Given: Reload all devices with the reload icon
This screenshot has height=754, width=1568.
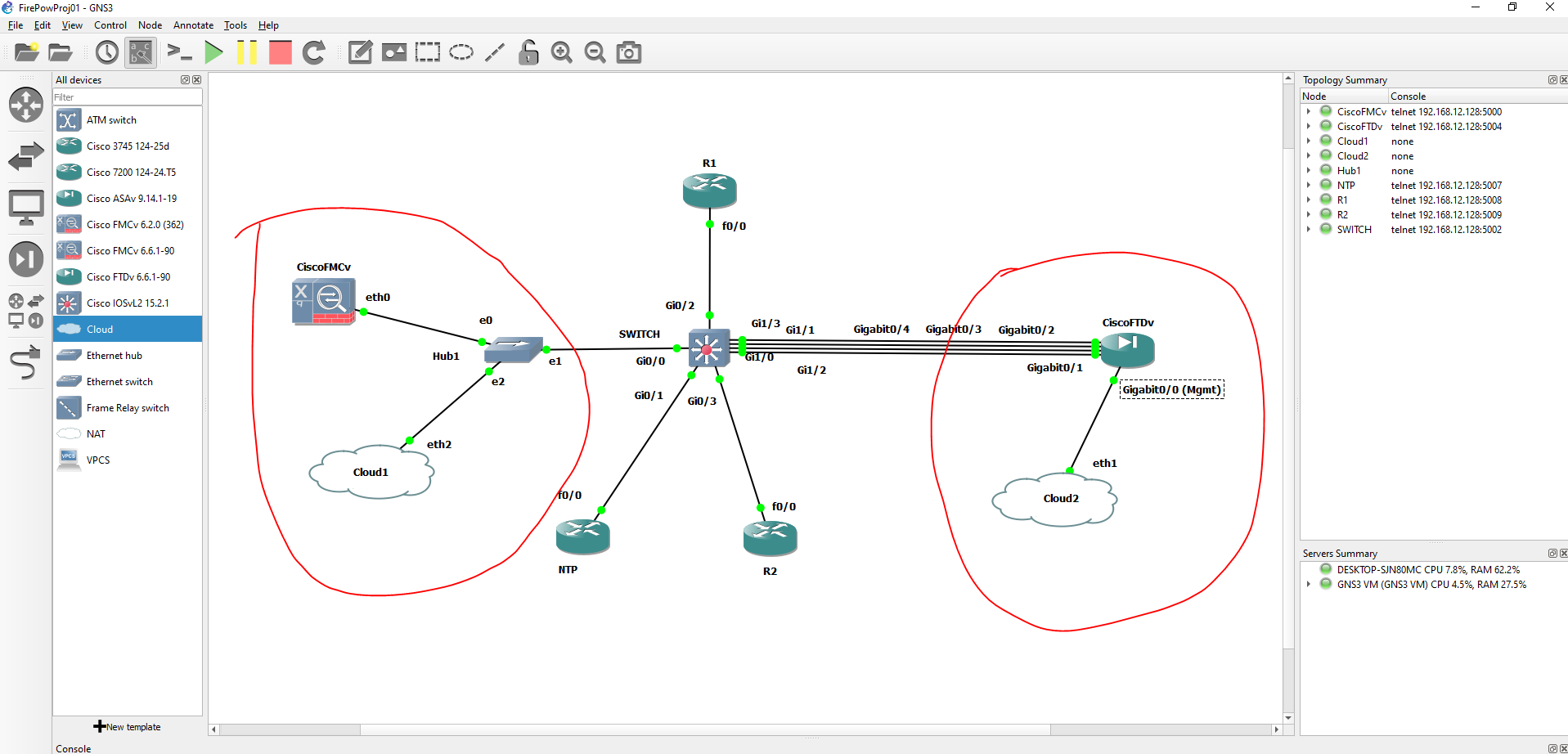Looking at the screenshot, I should 314,52.
